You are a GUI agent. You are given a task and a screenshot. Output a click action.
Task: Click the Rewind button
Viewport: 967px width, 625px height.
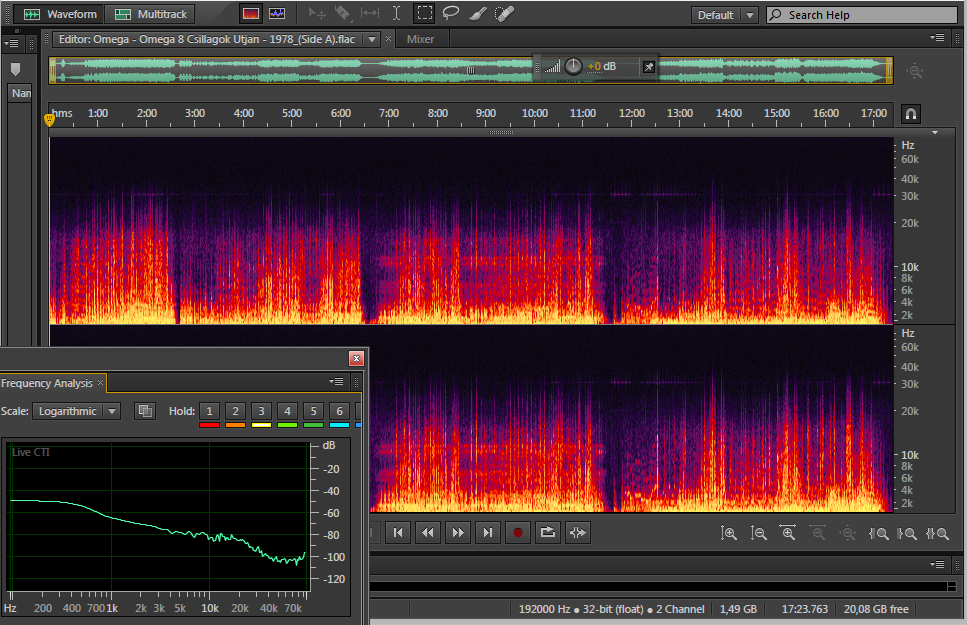pyautogui.click(x=428, y=532)
